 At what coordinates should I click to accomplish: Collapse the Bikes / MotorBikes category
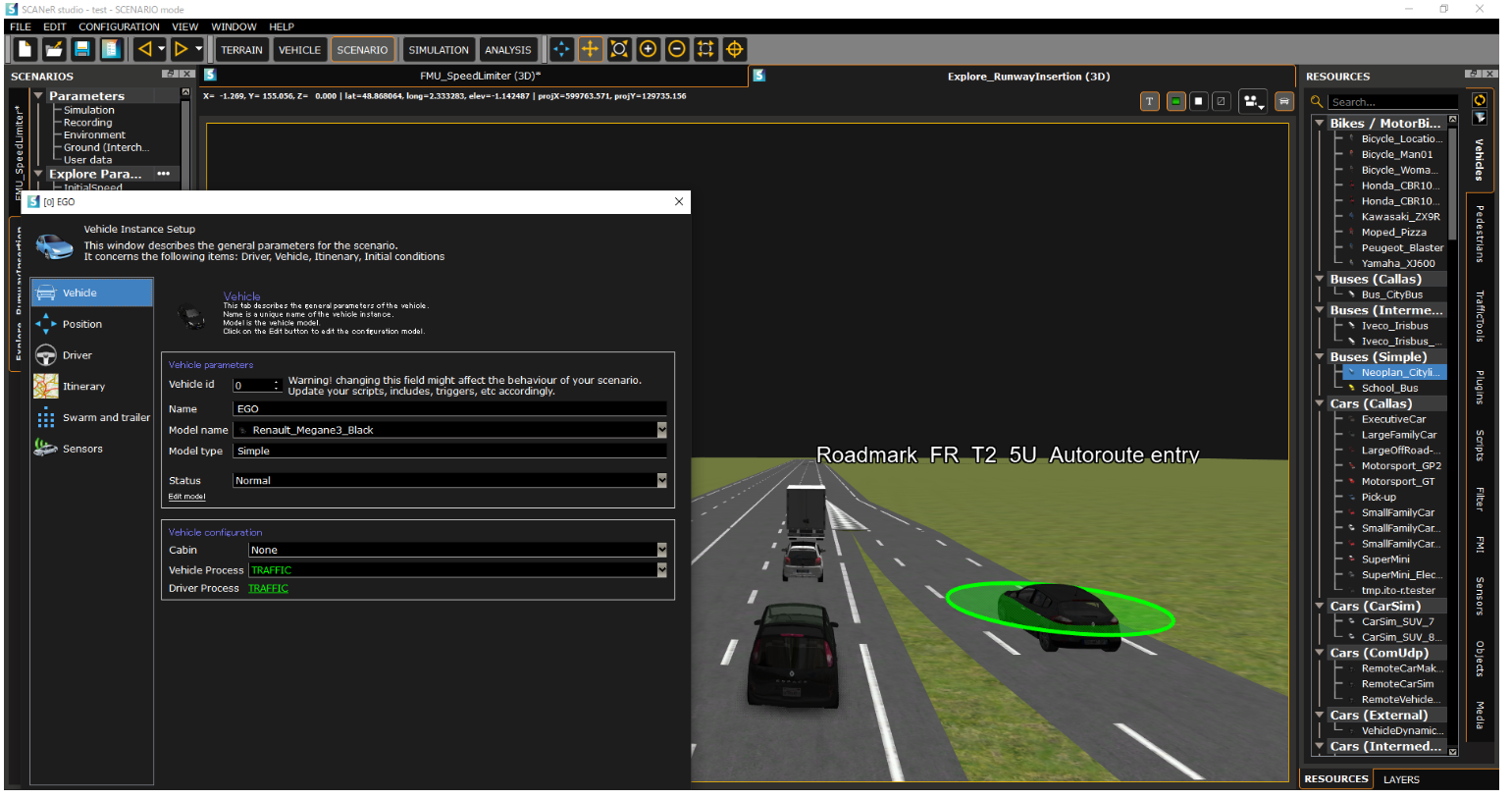[1320, 124]
